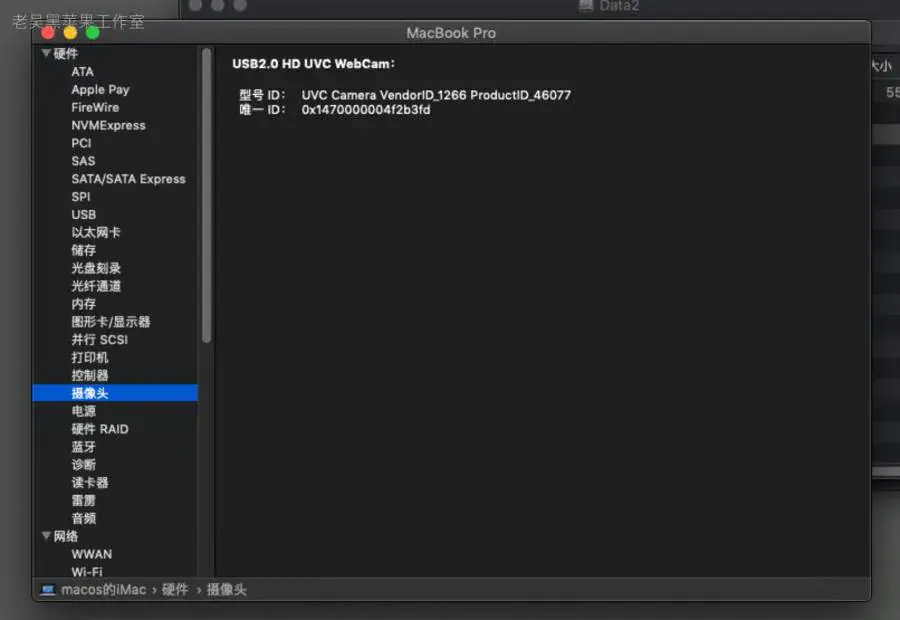Open the SAS hardware entry

click(x=83, y=161)
